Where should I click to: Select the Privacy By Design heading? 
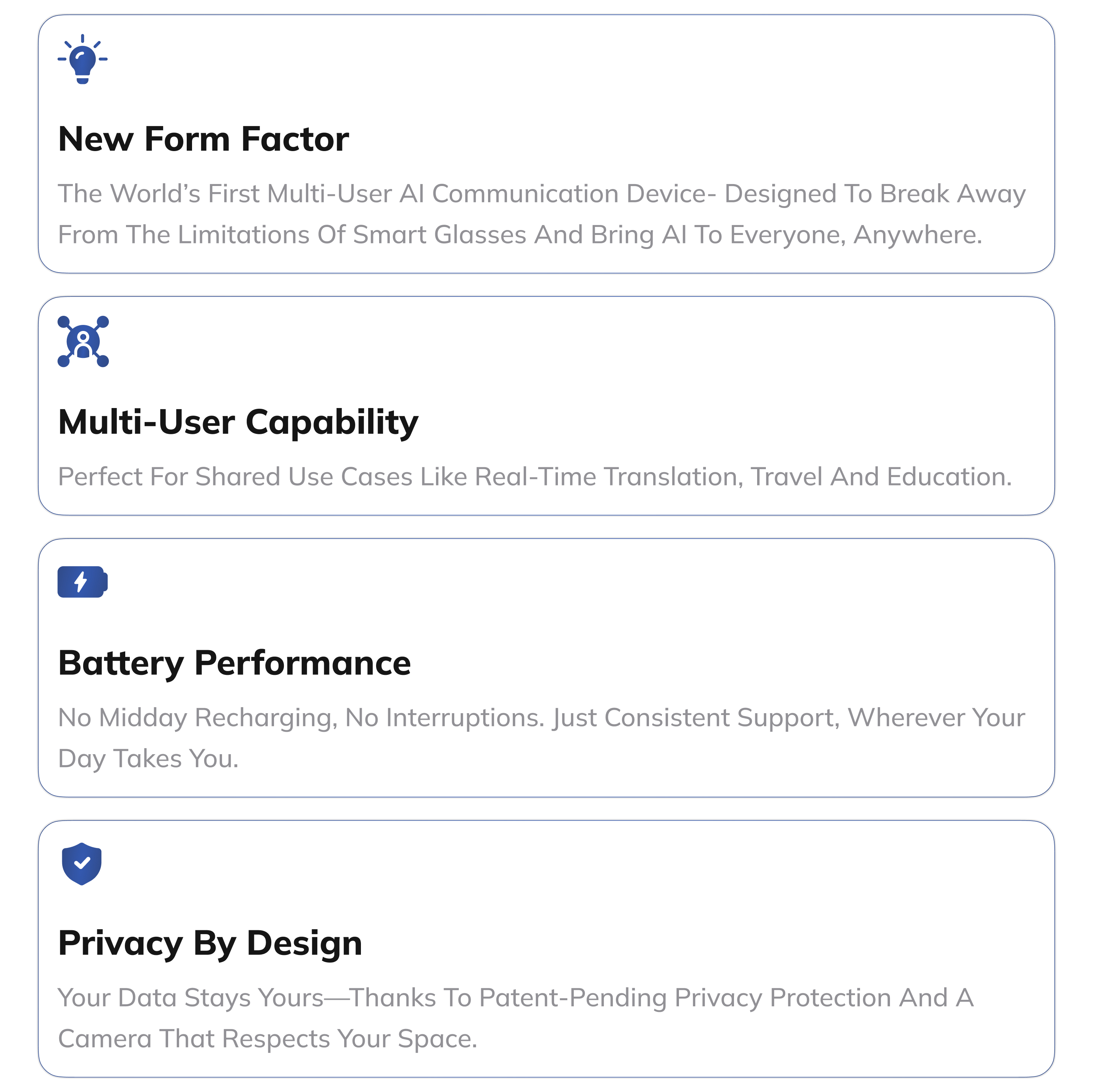pyautogui.click(x=210, y=944)
